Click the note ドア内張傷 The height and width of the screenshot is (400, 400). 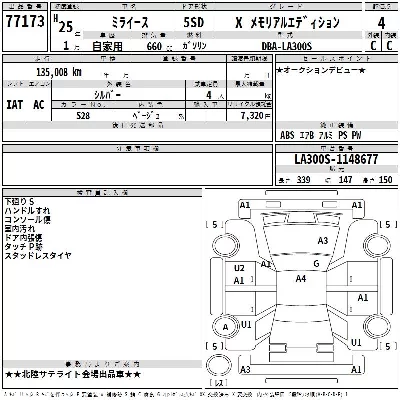pyautogui.click(x=23, y=238)
